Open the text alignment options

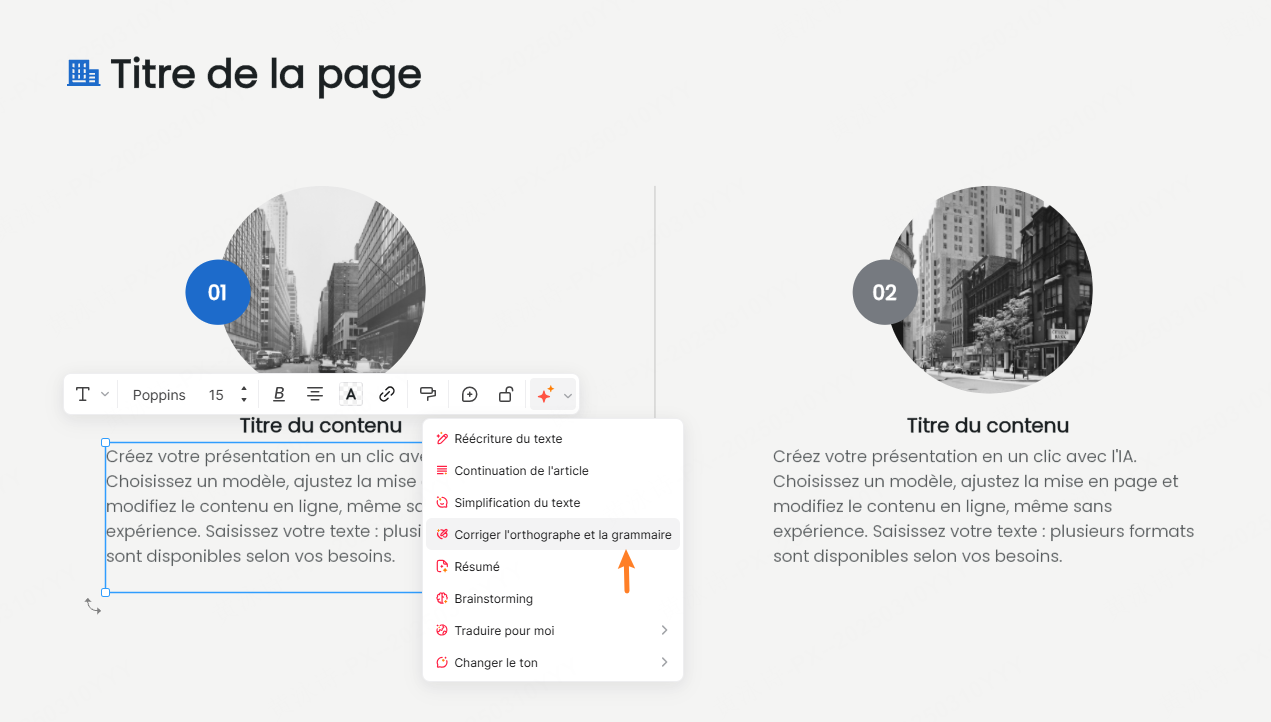click(315, 395)
